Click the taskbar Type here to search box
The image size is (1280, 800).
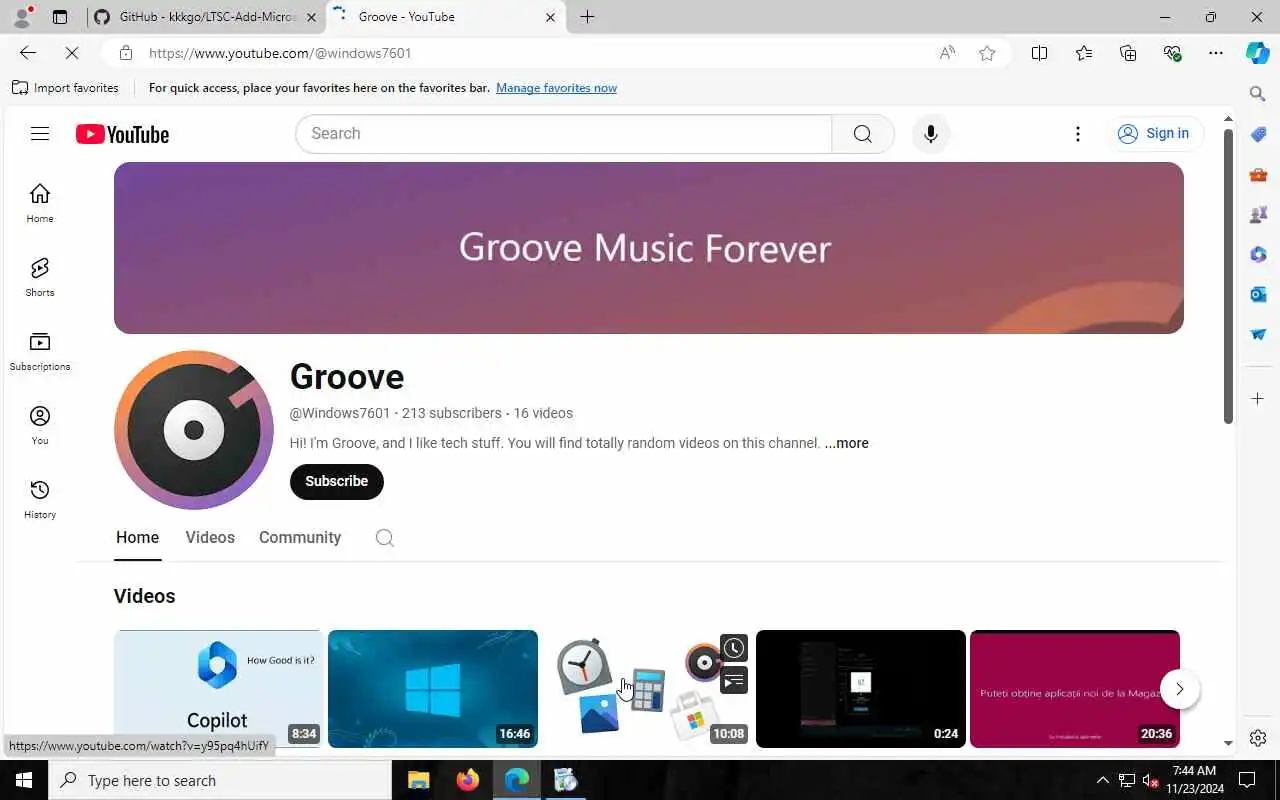220,780
